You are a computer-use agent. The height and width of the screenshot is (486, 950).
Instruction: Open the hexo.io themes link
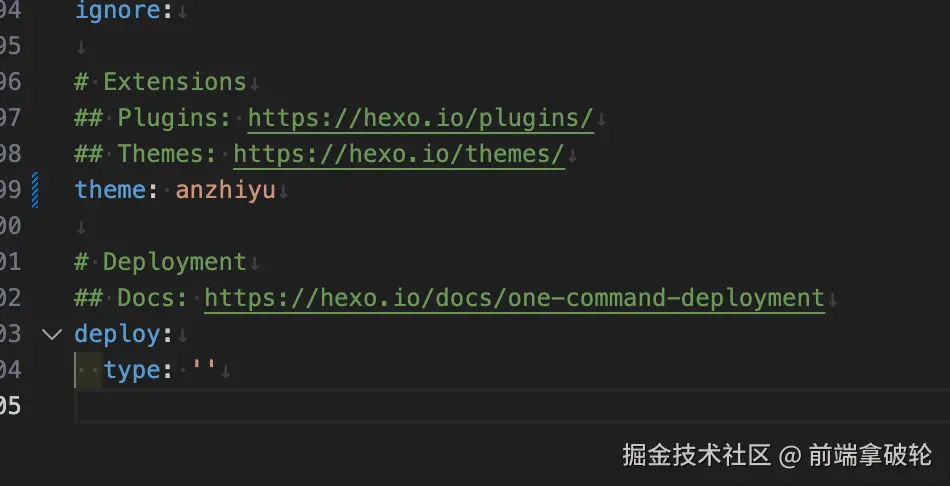point(399,154)
